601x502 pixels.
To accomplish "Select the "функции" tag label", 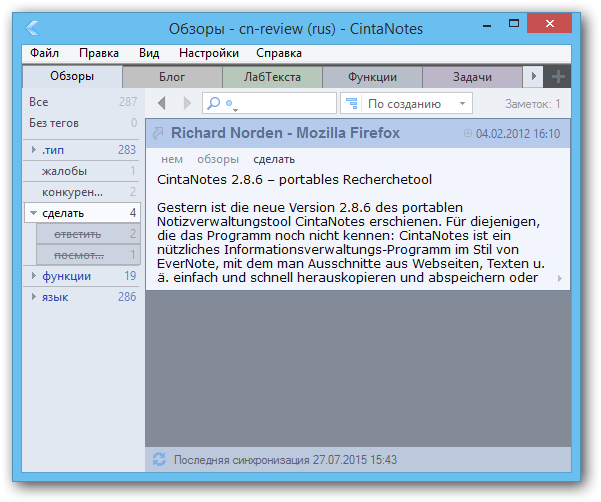I will [66, 276].
